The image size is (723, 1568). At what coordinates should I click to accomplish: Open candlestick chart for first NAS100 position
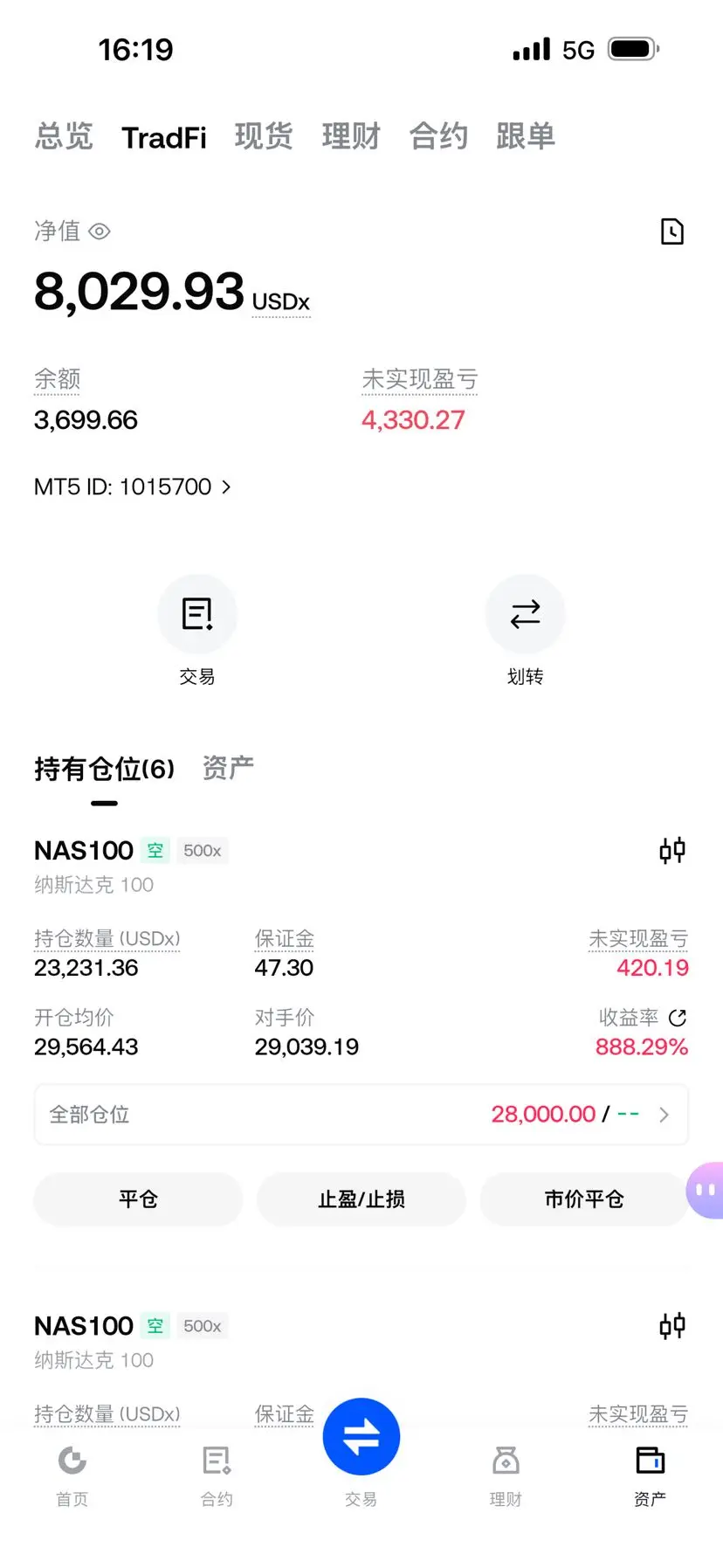(671, 850)
